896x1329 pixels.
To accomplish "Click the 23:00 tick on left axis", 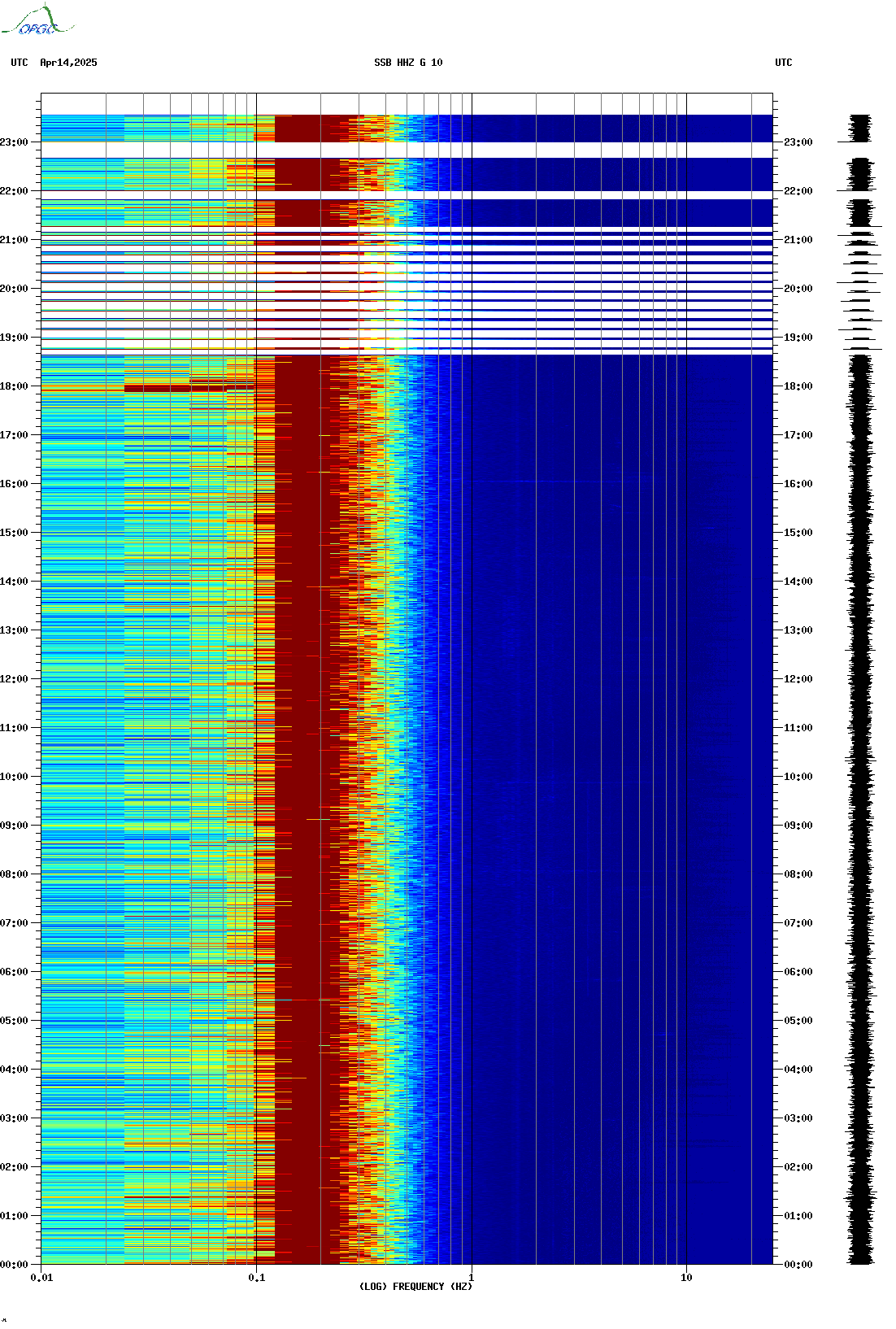I will [15, 142].
